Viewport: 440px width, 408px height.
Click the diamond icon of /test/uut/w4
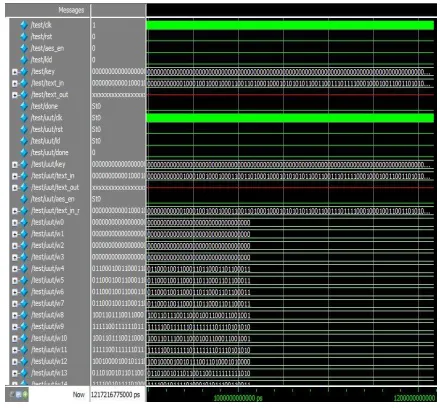(24, 269)
